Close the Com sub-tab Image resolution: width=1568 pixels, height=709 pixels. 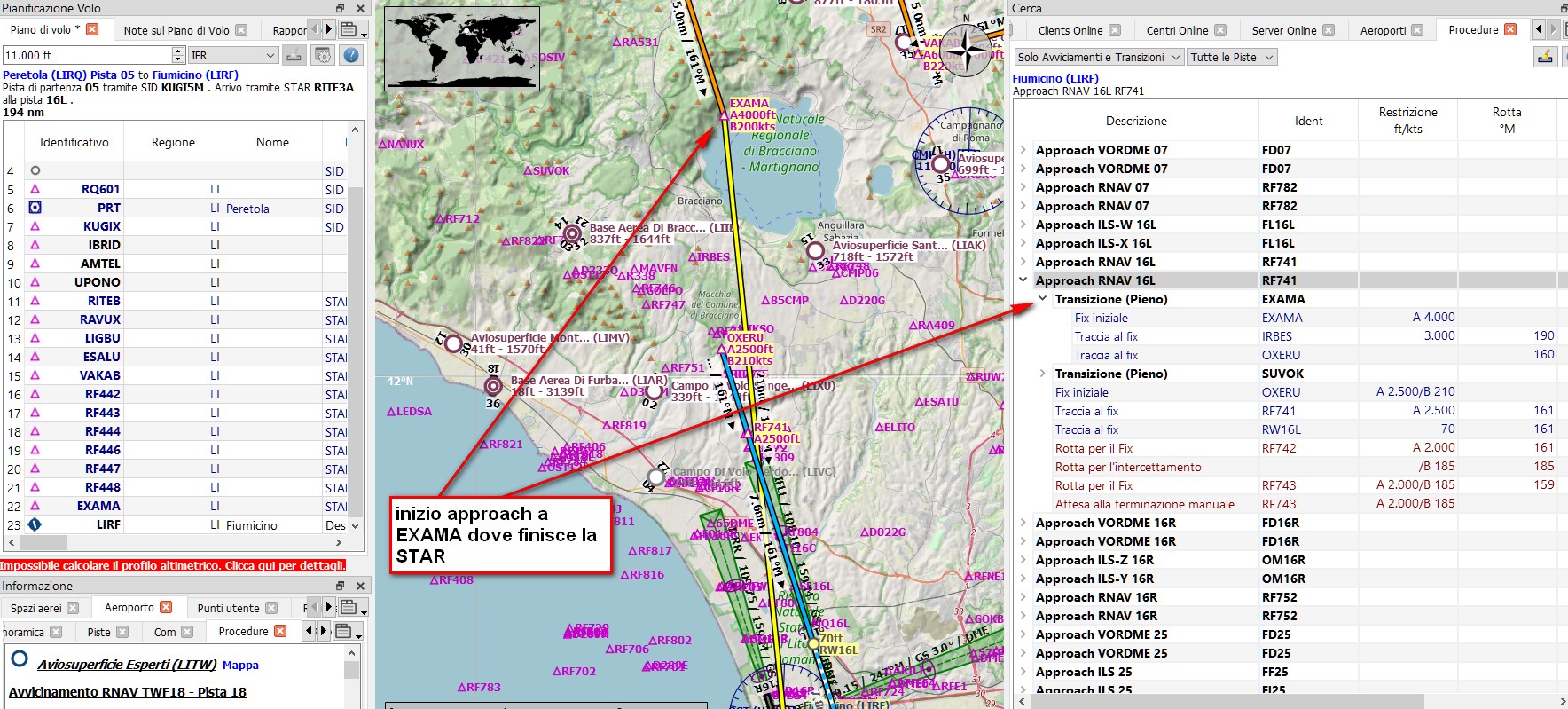pos(187,632)
